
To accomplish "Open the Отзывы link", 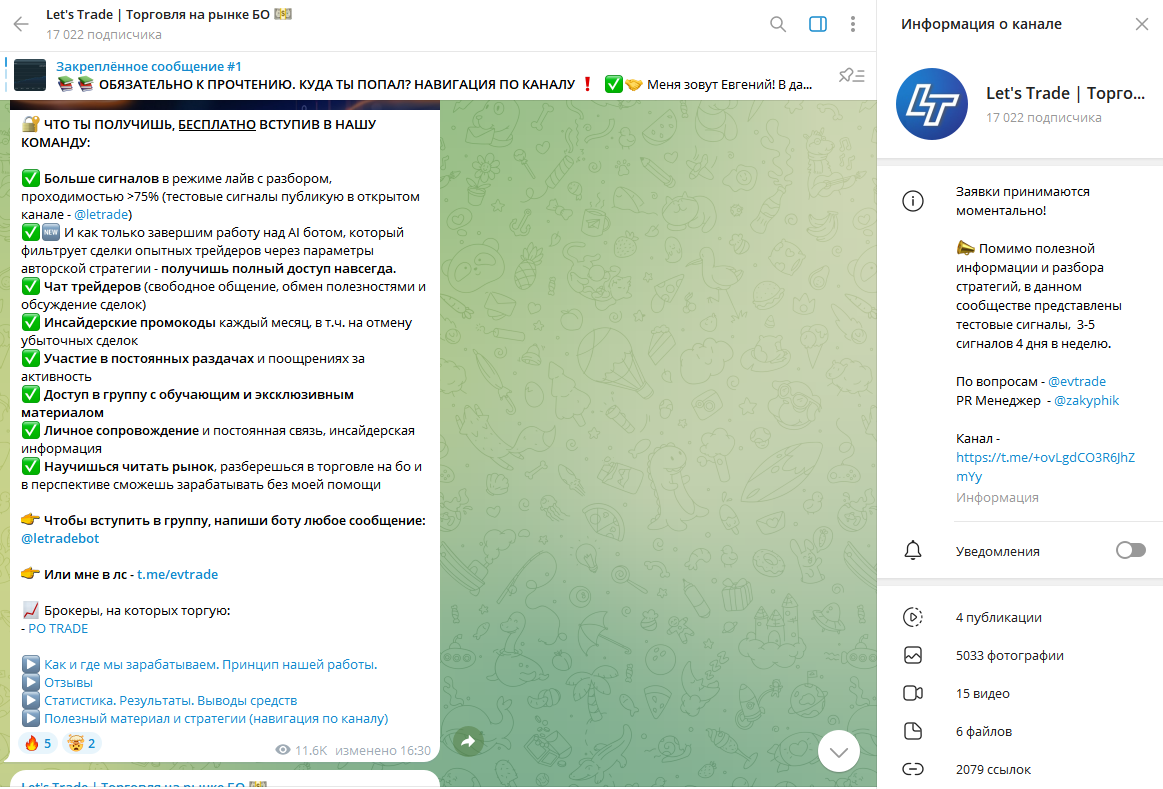I will point(68,682).
